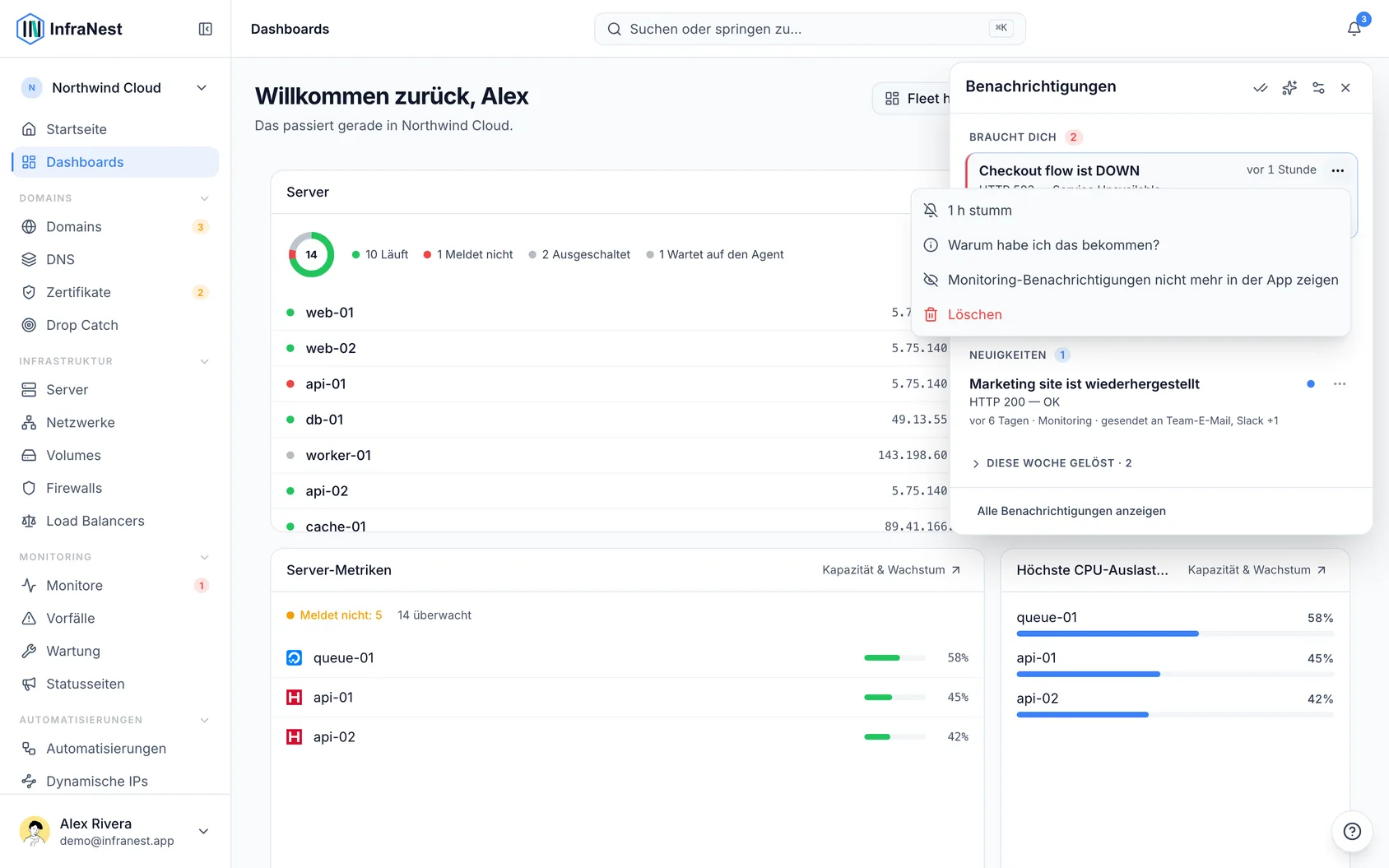This screenshot has height=868, width=1389.
Task: Close the Benachrichtigungen panel
Action: (x=1345, y=87)
